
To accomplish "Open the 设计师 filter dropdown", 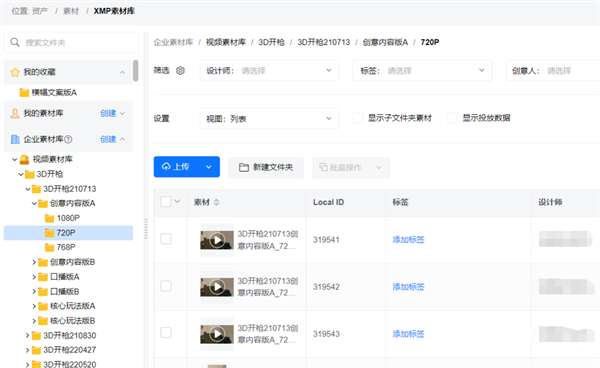I will (269, 70).
